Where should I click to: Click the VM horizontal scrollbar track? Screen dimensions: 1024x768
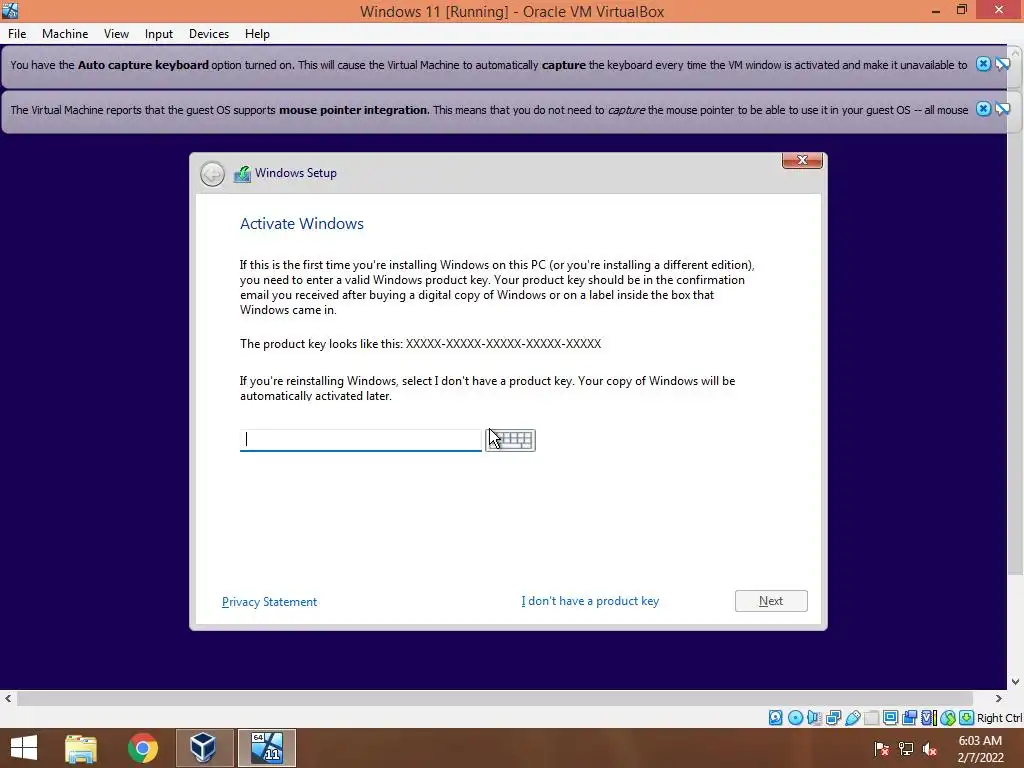tap(495, 698)
